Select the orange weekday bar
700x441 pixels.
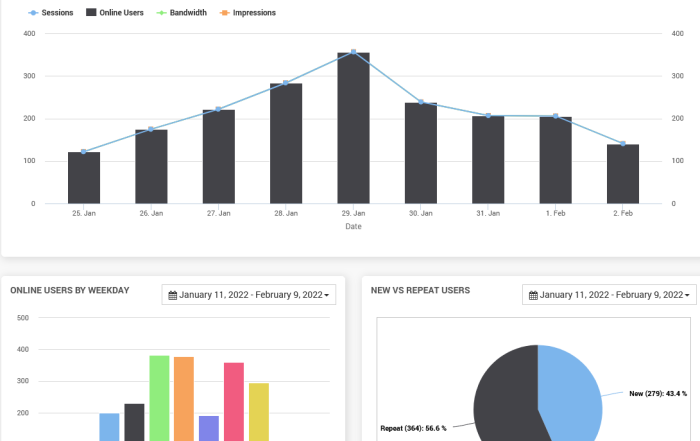184,399
